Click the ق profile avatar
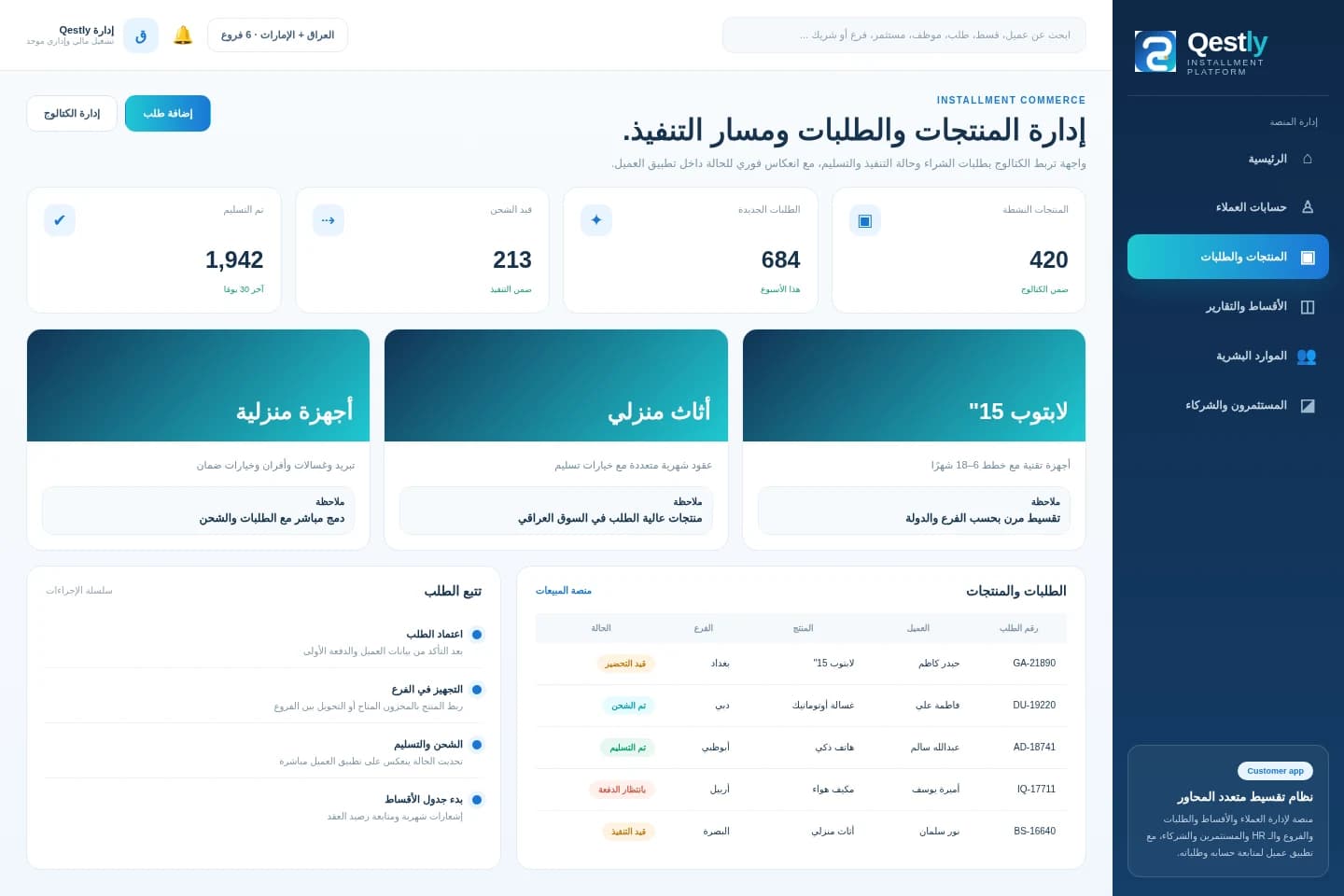This screenshot has height=896, width=1344. tap(141, 35)
